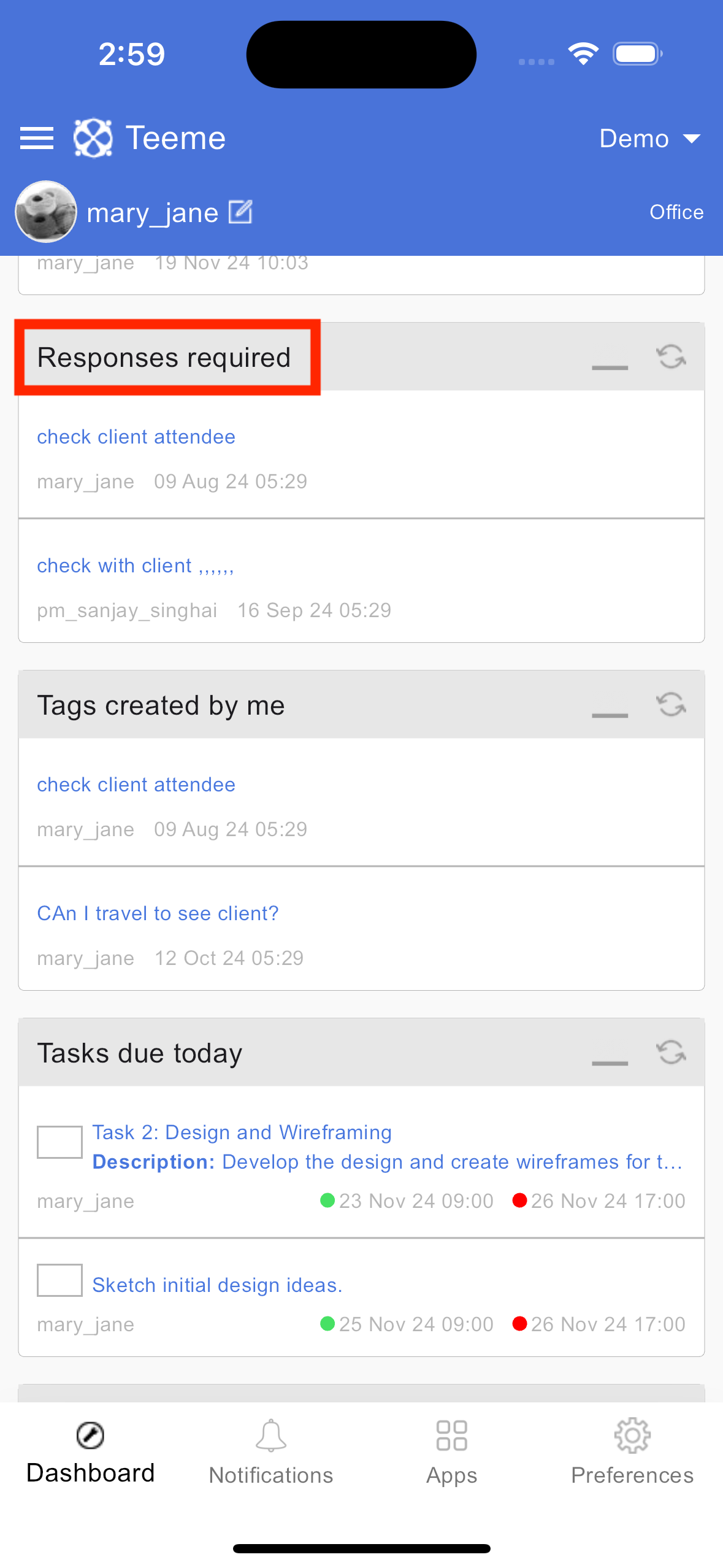Refresh the Tags created by me panel
This screenshot has height=1568, width=723.
coord(671,704)
